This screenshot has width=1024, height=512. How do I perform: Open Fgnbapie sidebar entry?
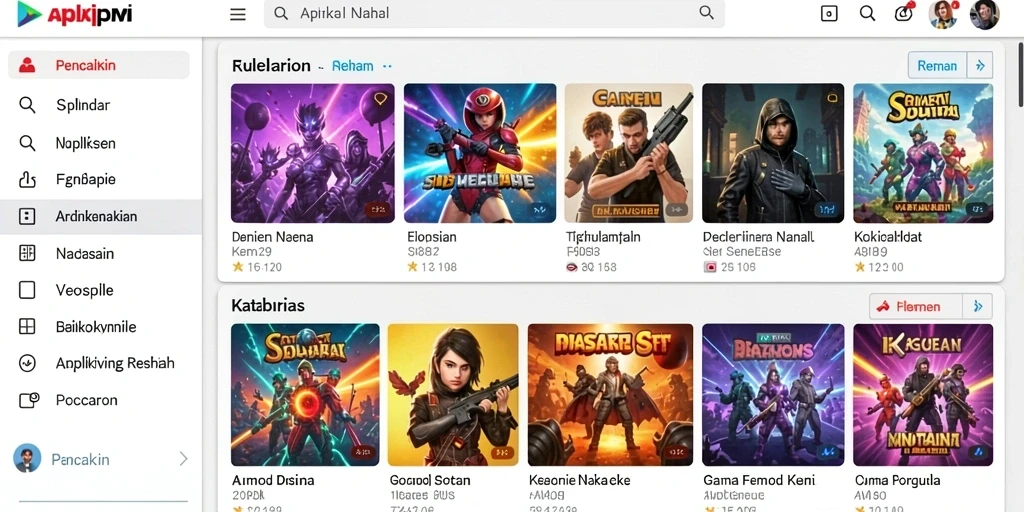[99, 180]
